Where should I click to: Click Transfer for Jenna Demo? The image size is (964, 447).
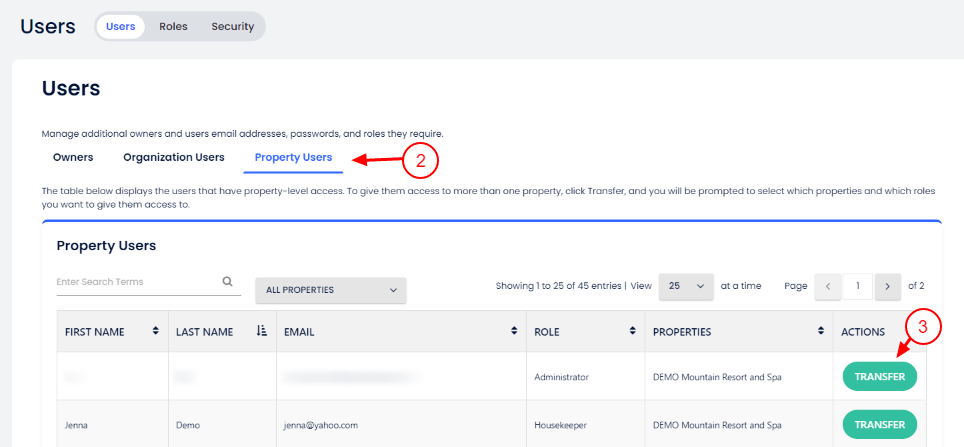coord(879,424)
